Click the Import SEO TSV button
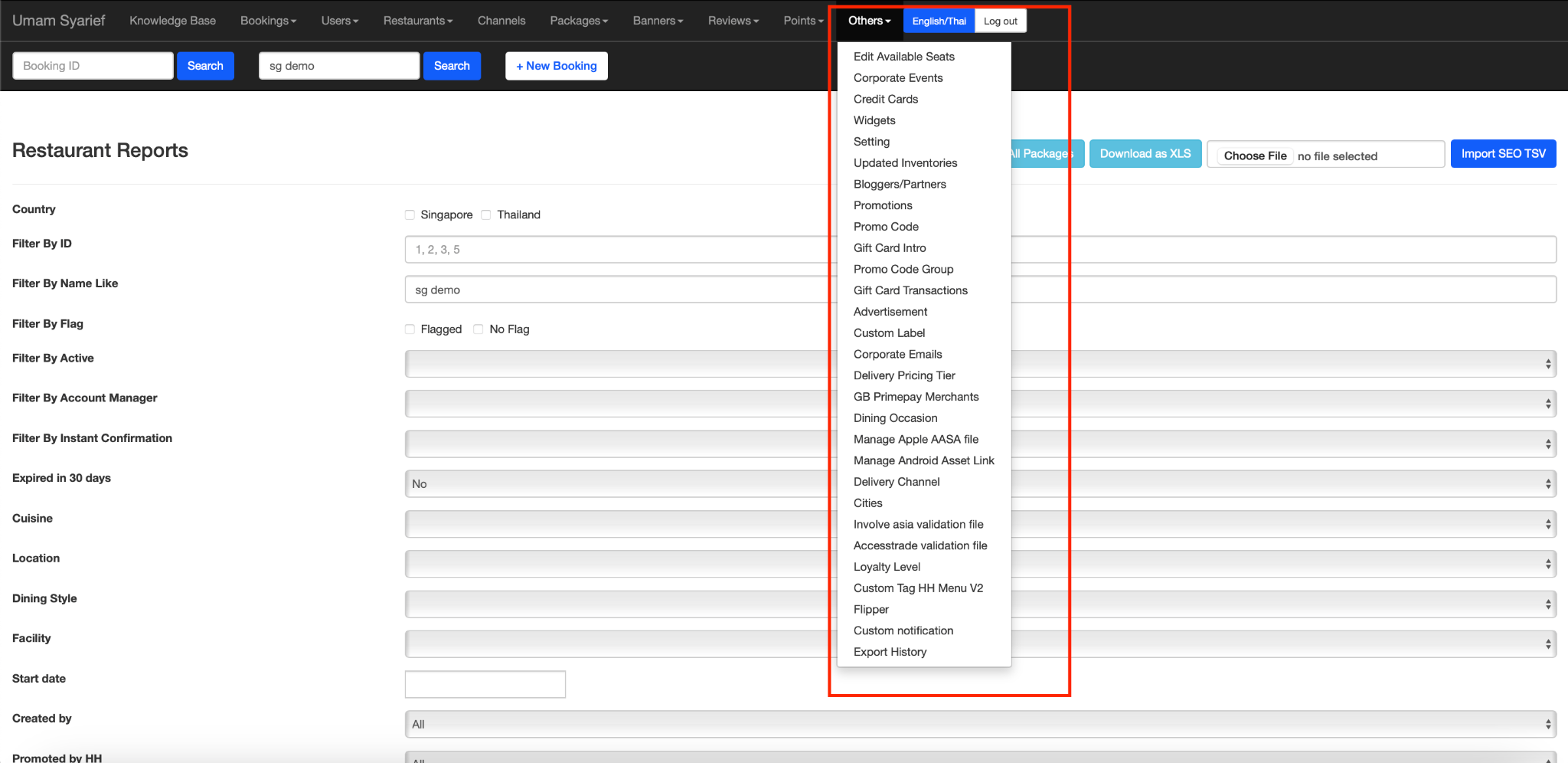 tap(1503, 154)
